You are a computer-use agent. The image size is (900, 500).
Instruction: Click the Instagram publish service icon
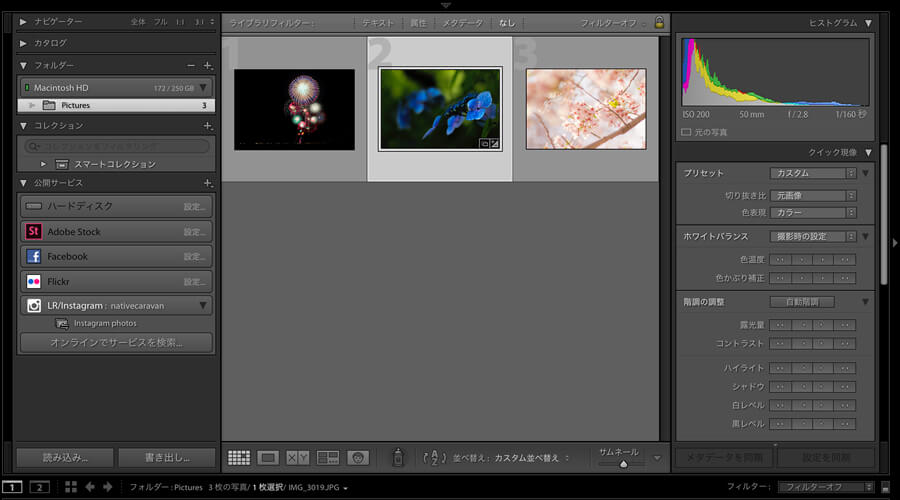tap(34, 306)
